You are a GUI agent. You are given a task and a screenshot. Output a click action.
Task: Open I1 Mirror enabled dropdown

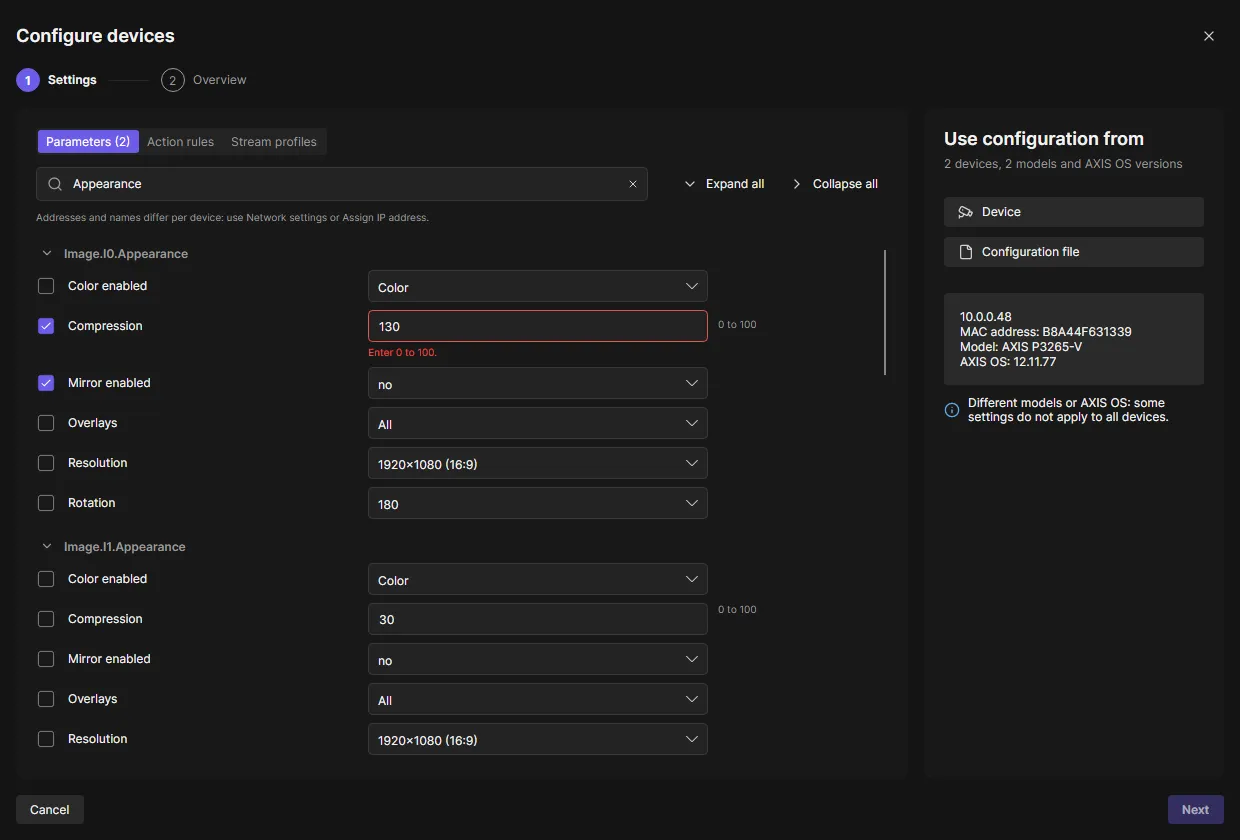(x=538, y=659)
